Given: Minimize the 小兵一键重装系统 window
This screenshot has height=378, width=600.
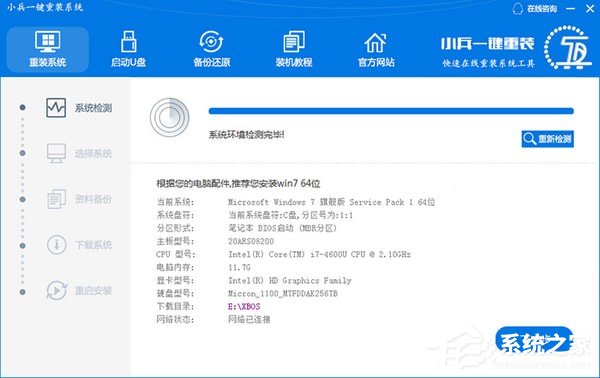Looking at the screenshot, I should 571,8.
